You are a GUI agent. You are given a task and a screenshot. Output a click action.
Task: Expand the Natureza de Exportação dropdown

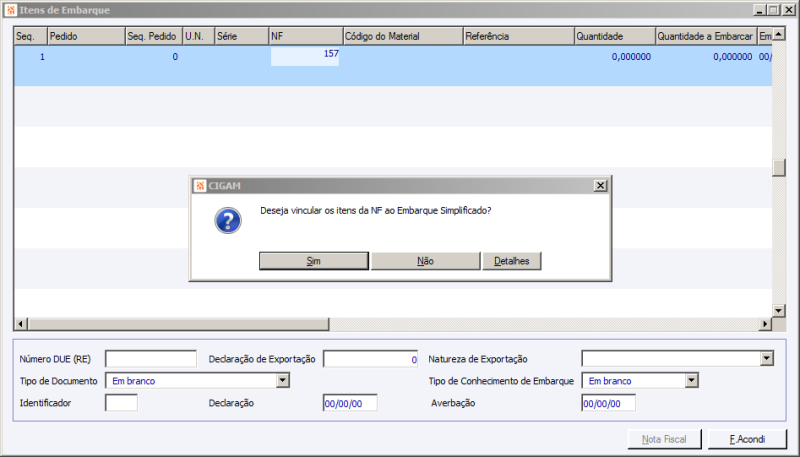click(x=767, y=359)
